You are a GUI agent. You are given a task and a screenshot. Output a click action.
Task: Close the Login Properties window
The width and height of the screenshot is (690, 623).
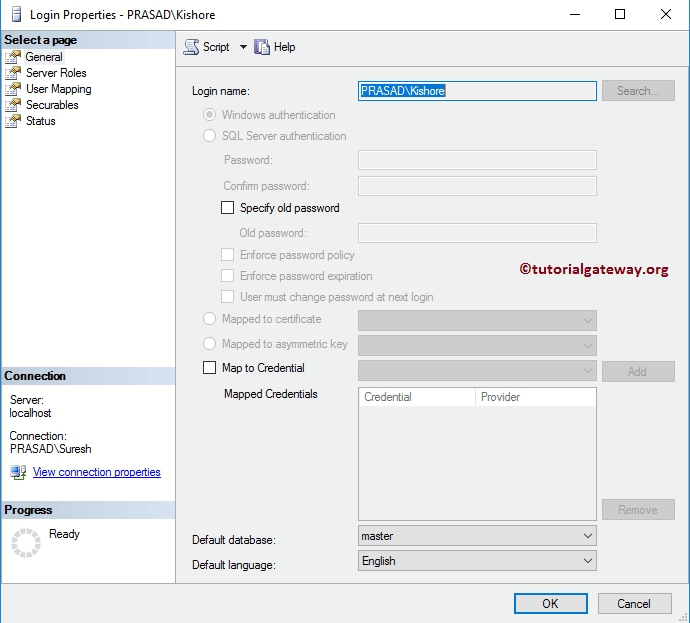[666, 14]
